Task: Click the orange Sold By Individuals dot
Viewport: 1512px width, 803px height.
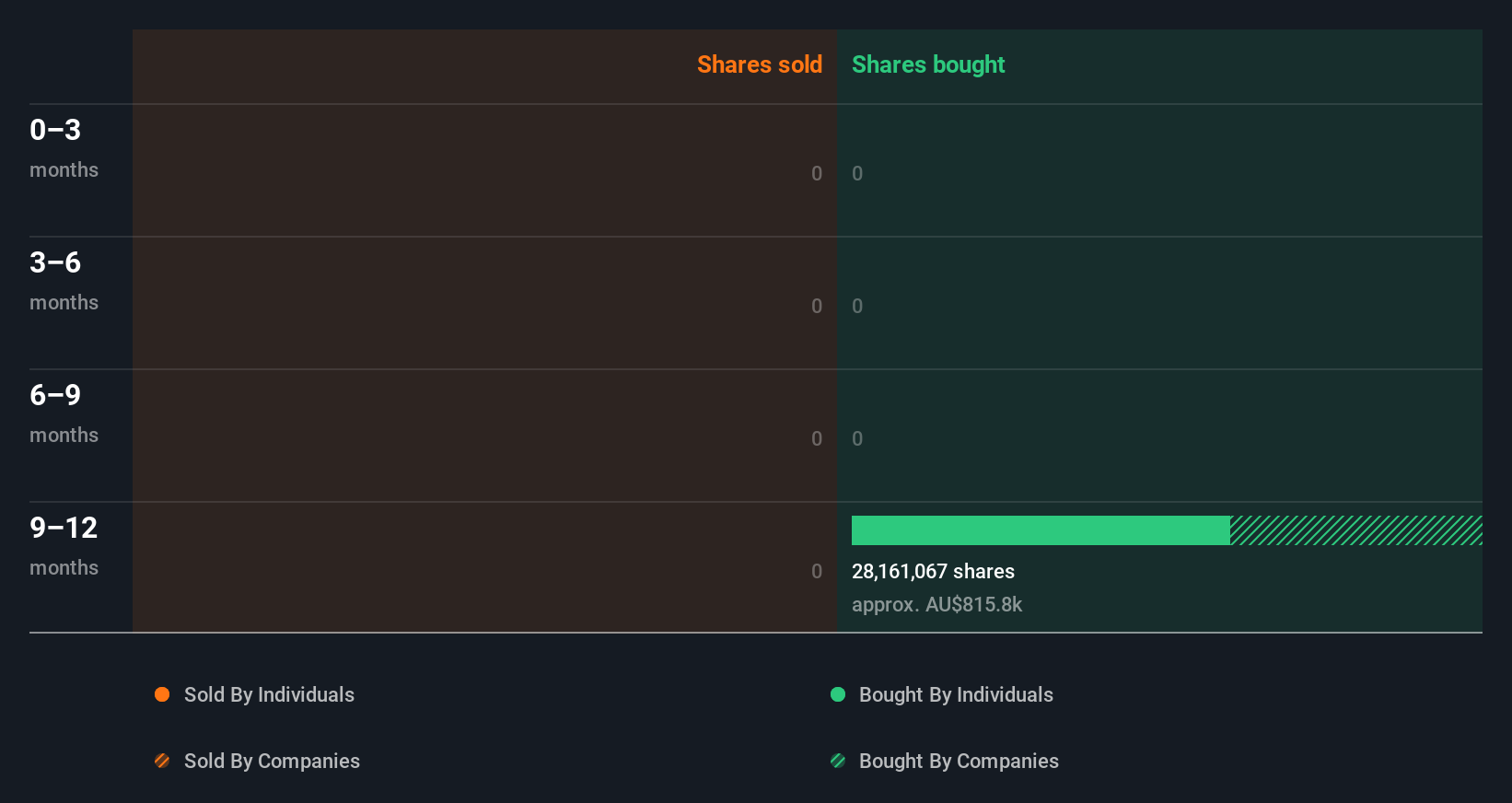Action: [162, 694]
